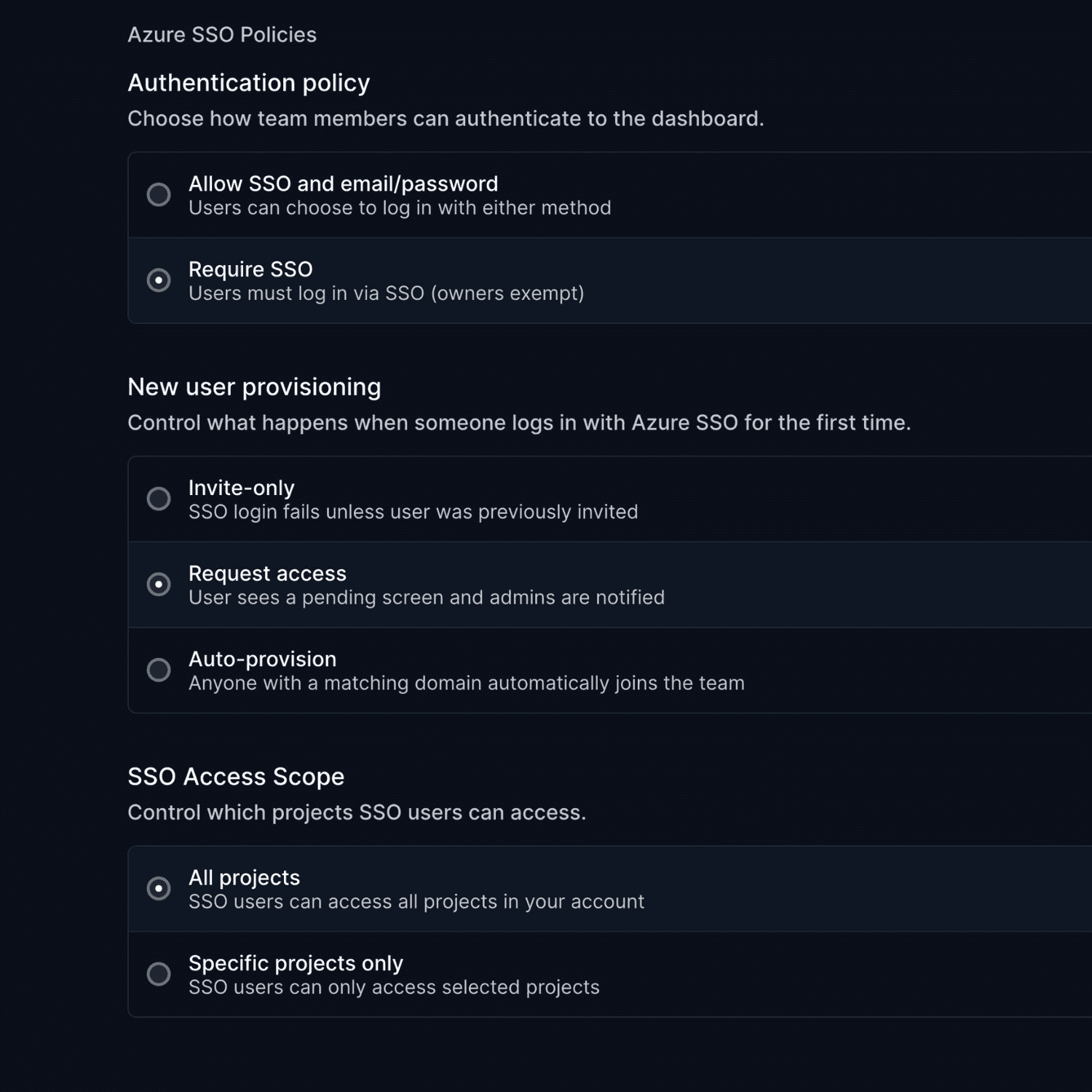This screenshot has height=1092, width=1092.
Task: Click the 'Auto-provision' option title text
Action: coord(262,659)
